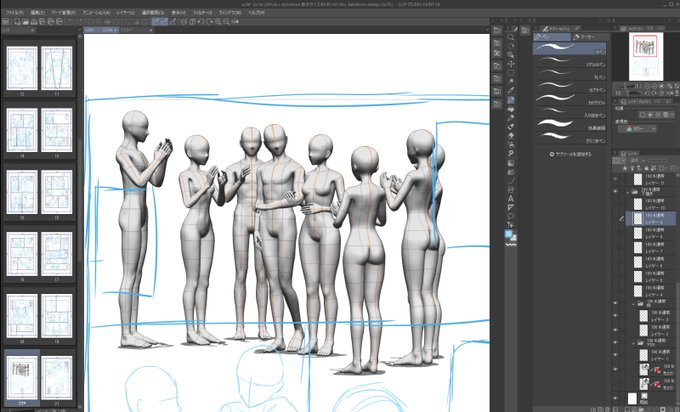Hide the white paper layer at bottom
This screenshot has width=680, height=412.
[x=616, y=398]
